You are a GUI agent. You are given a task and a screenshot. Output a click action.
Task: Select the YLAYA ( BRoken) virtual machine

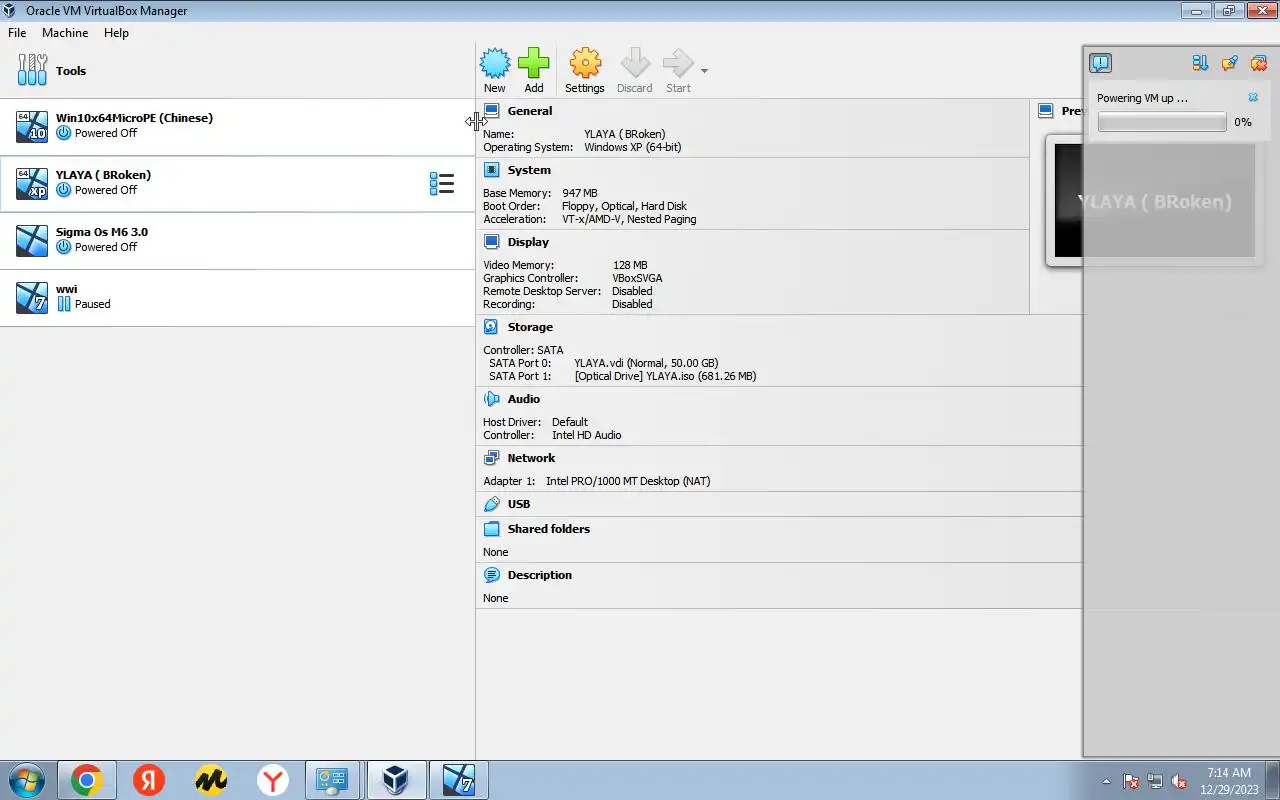237,183
